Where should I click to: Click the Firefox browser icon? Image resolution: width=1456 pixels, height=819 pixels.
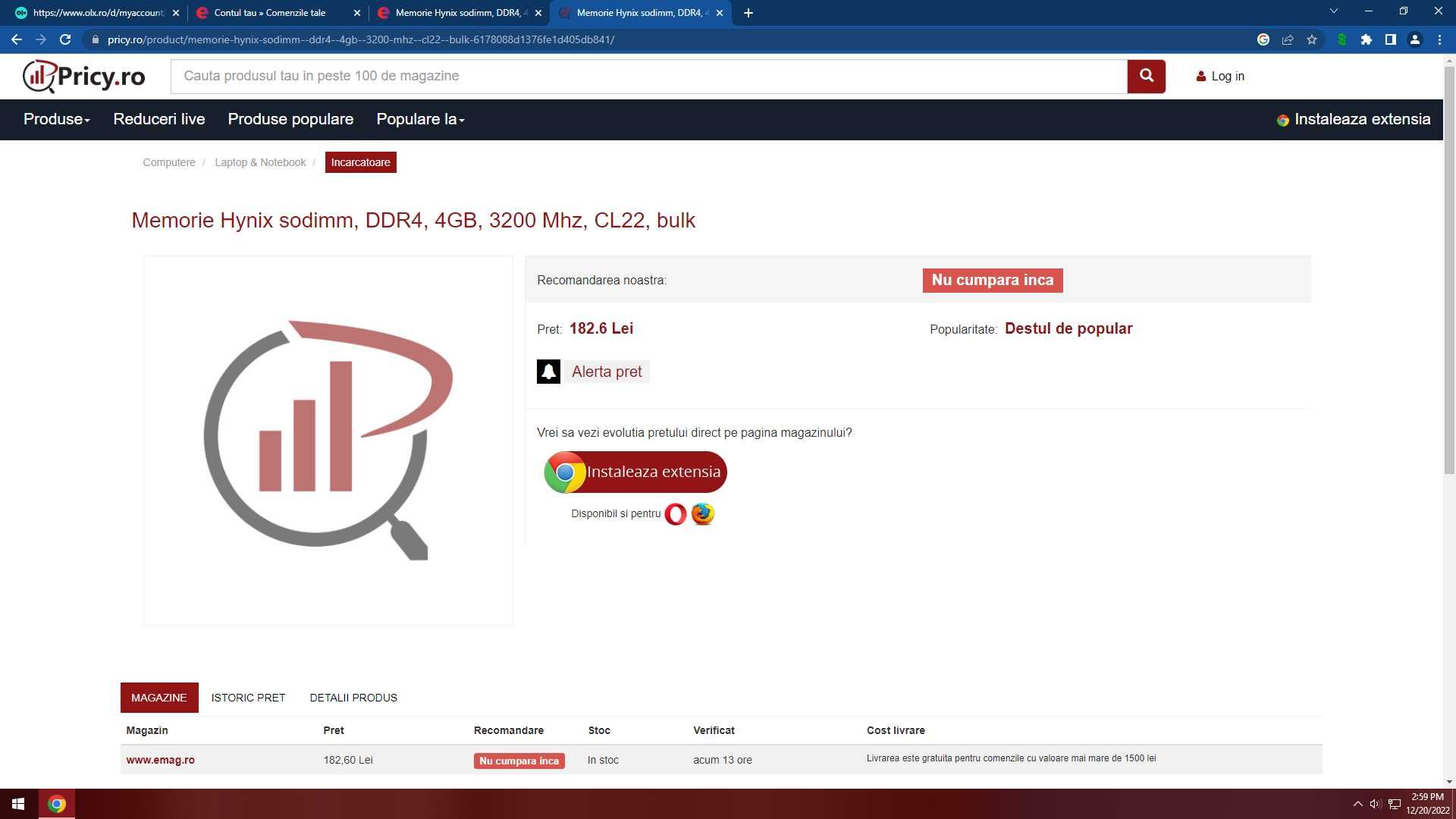point(703,514)
